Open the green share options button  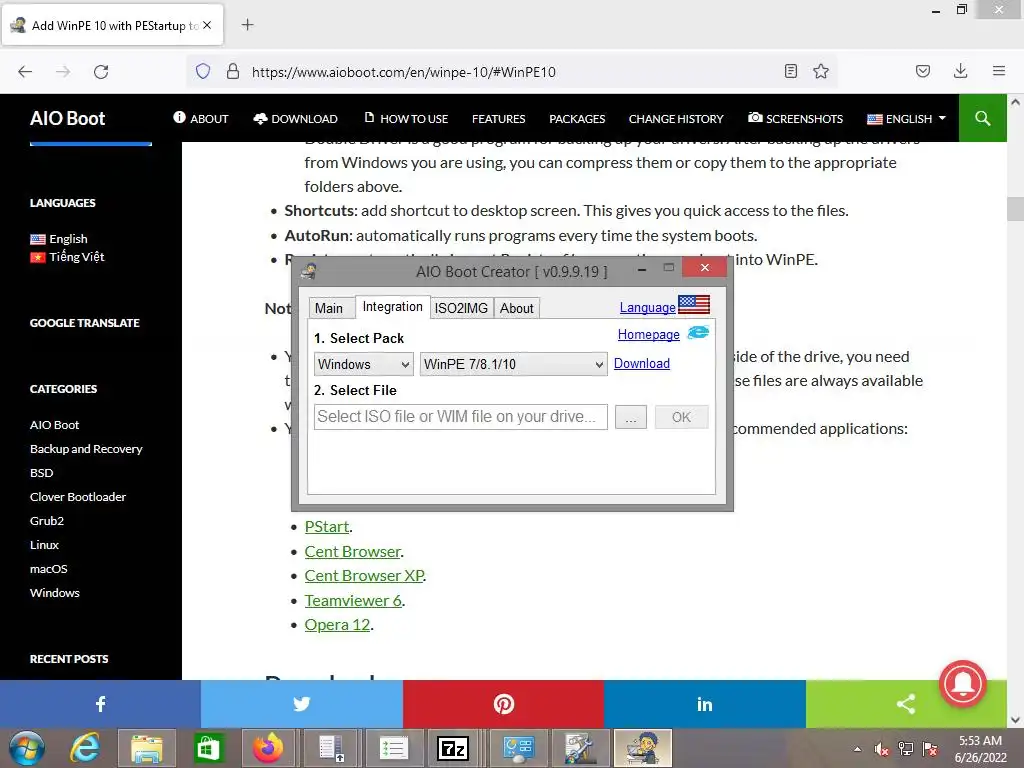pos(906,703)
